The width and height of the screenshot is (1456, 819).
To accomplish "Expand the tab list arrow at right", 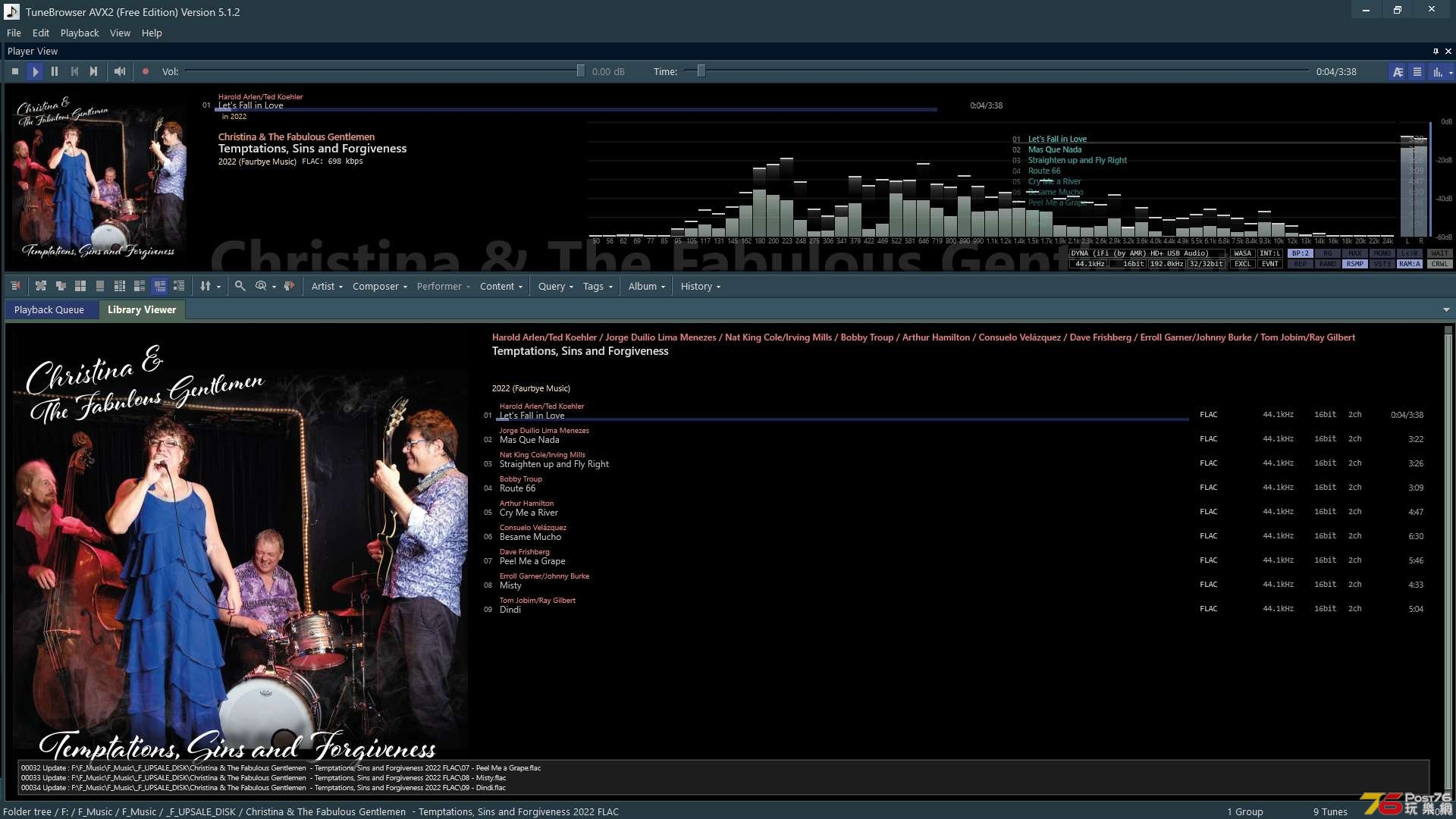I will pyautogui.click(x=1446, y=309).
